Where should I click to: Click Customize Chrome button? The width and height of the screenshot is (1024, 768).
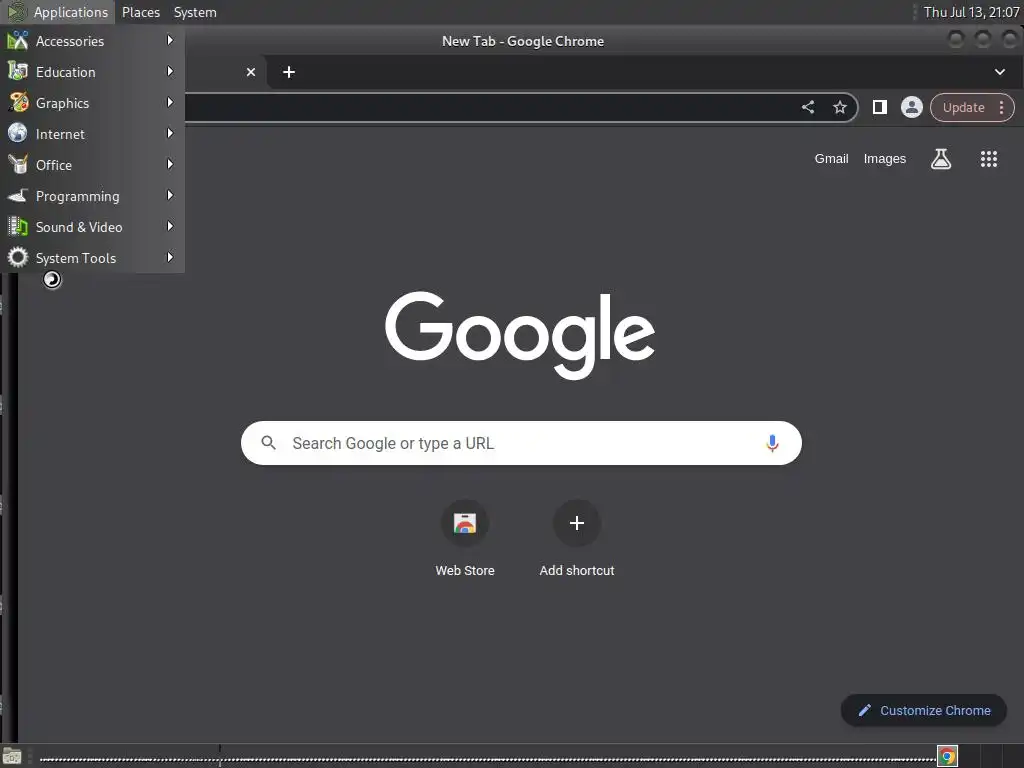click(923, 711)
